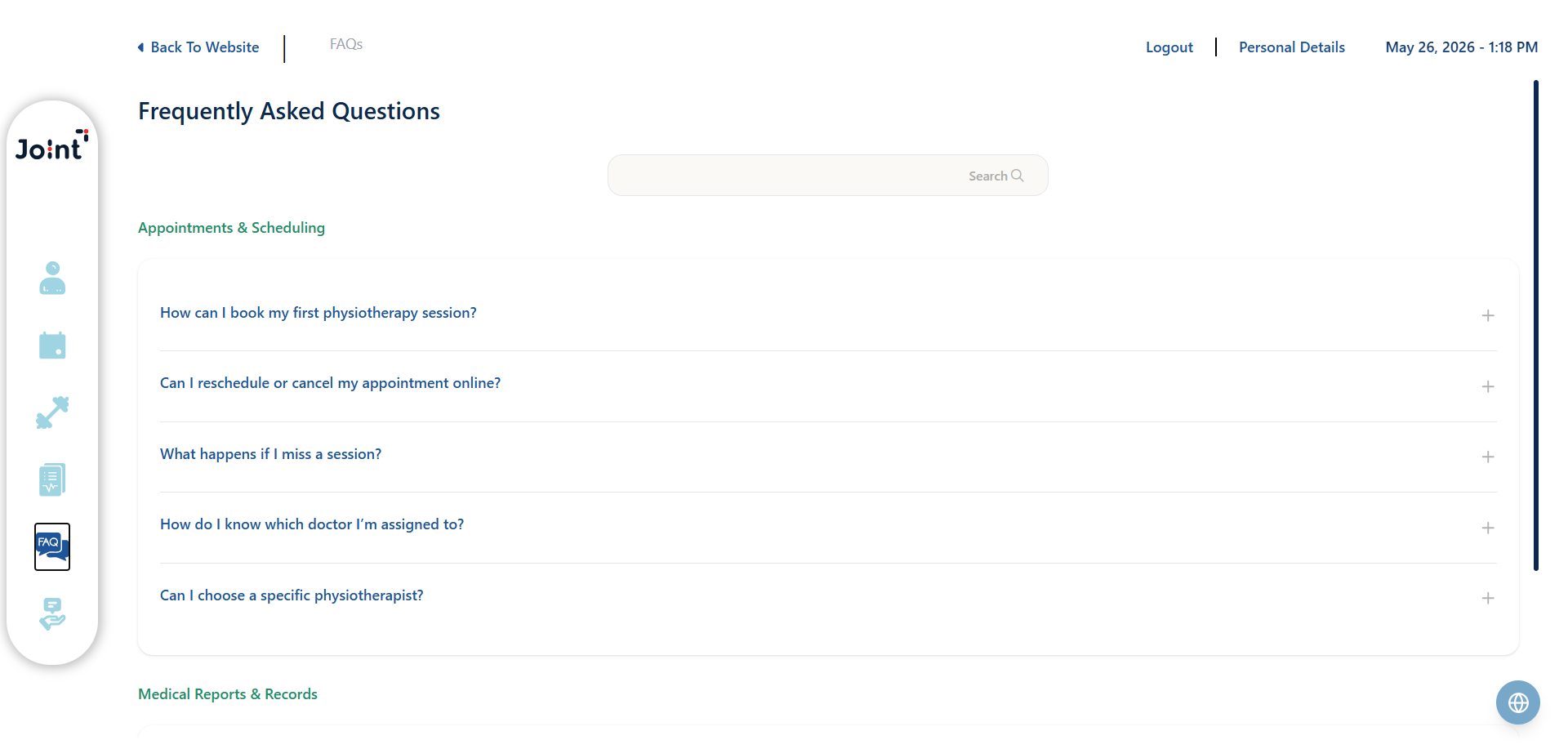
Task: Click question 'Can I reschedule or cancel my appointment online?'
Action: pos(330,383)
